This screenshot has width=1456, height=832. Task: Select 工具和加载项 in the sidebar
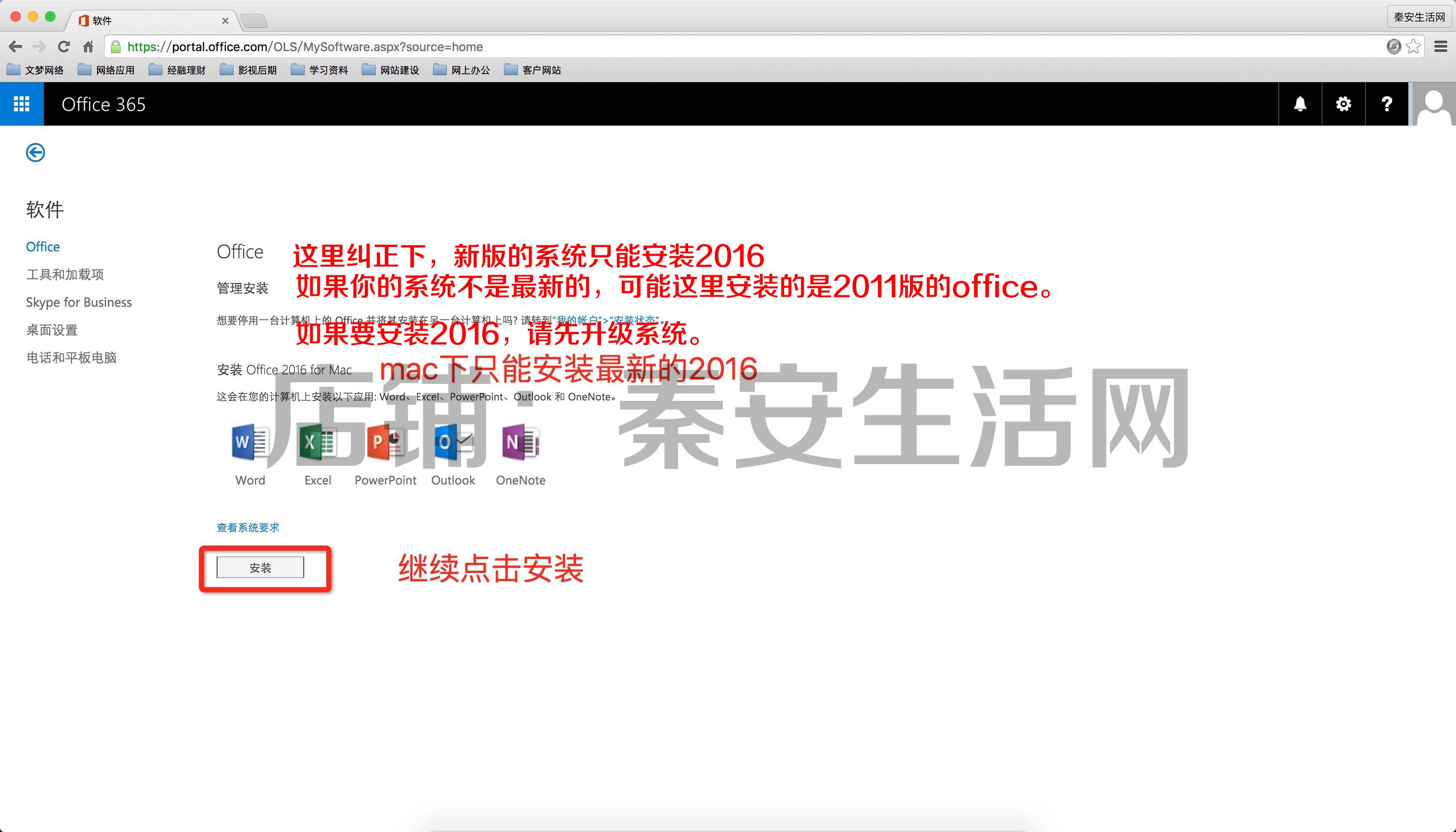click(x=65, y=274)
